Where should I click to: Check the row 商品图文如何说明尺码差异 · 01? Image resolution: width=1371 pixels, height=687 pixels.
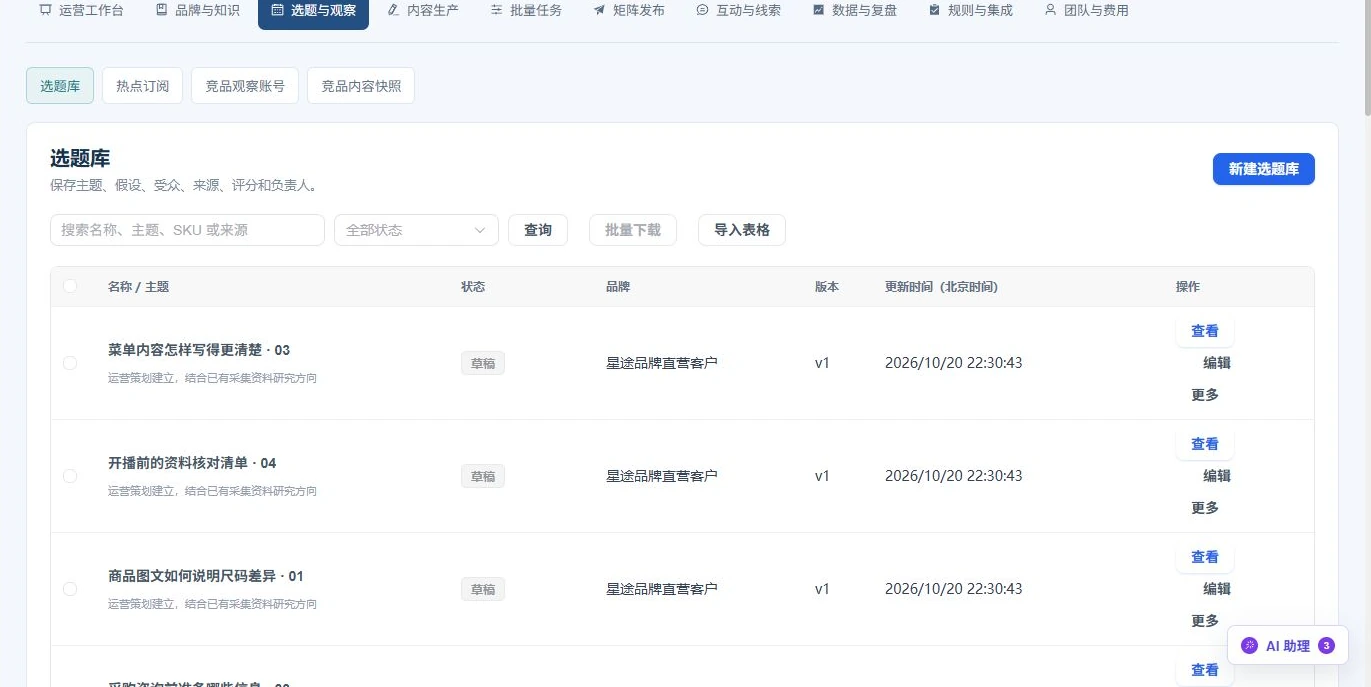(x=70, y=589)
